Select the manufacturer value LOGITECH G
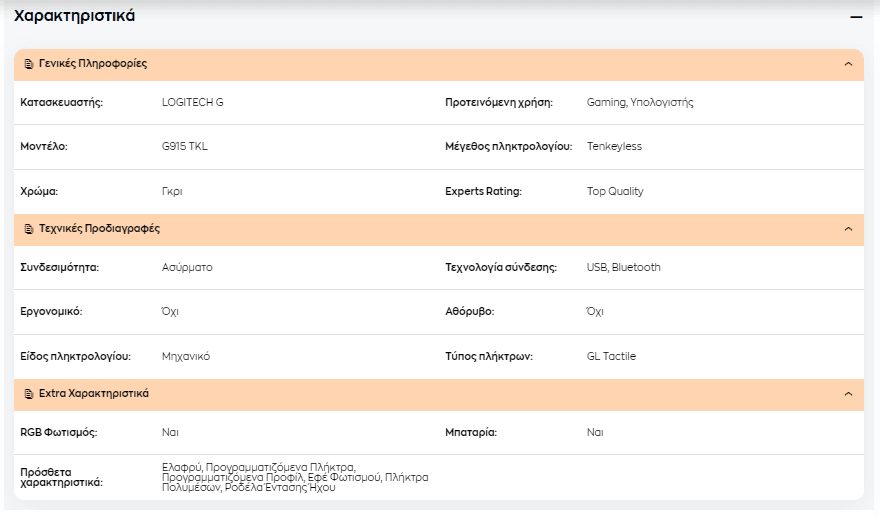 point(192,102)
